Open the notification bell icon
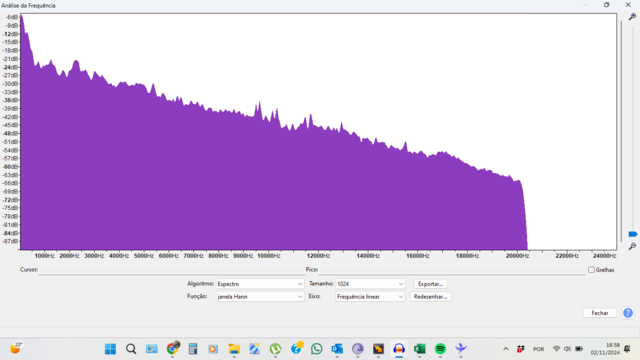The image size is (640, 360). click(x=627, y=349)
